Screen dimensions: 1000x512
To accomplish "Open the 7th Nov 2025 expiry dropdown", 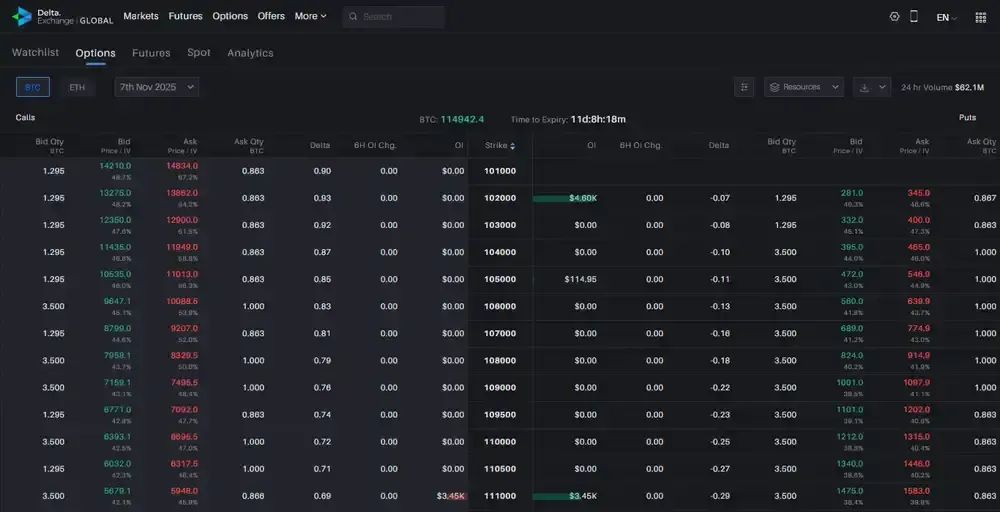I will (157, 87).
